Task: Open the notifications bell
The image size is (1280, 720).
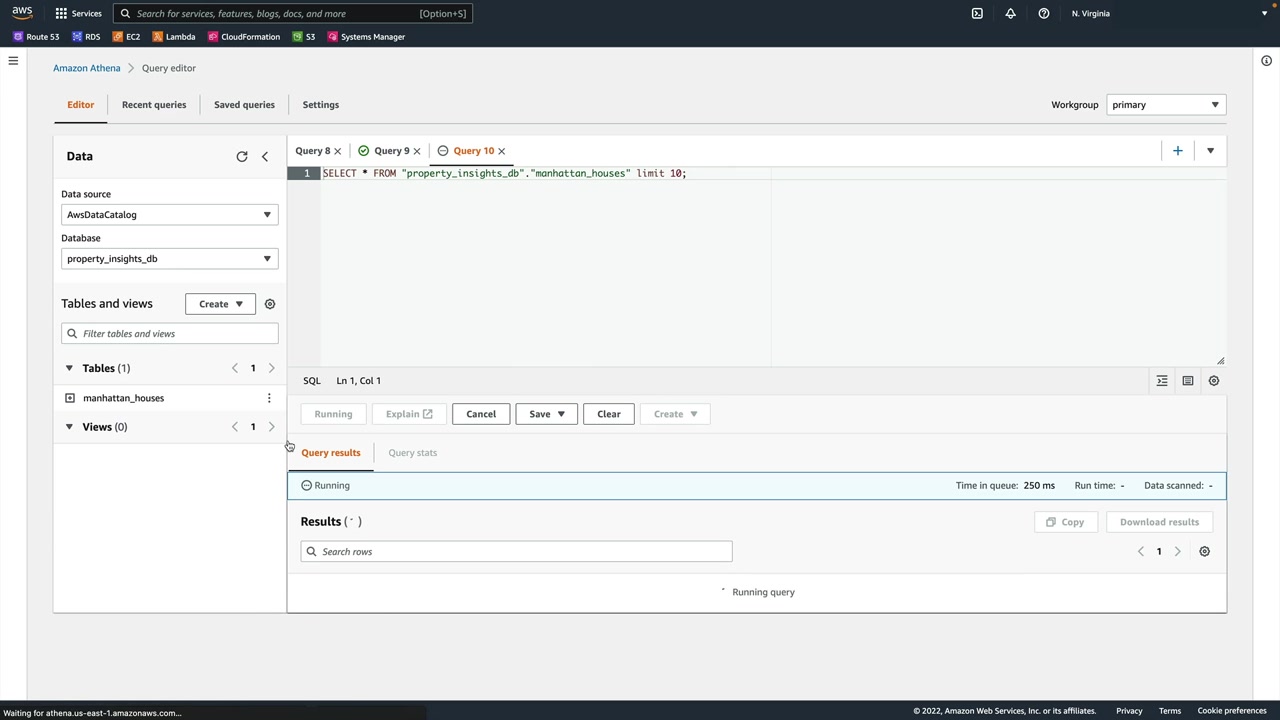Action: click(1010, 13)
